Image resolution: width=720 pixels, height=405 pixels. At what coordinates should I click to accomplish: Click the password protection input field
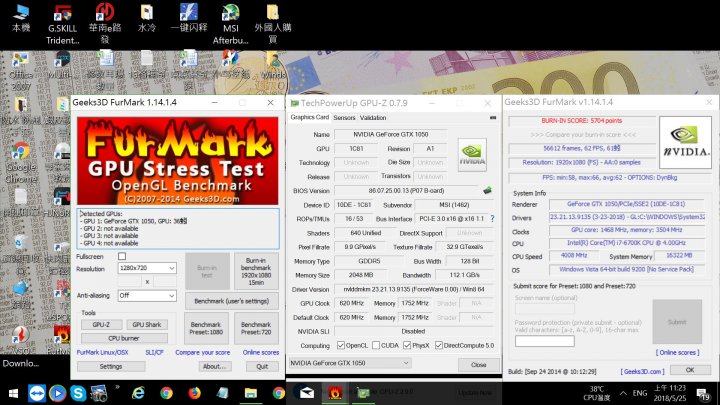tap(545, 341)
